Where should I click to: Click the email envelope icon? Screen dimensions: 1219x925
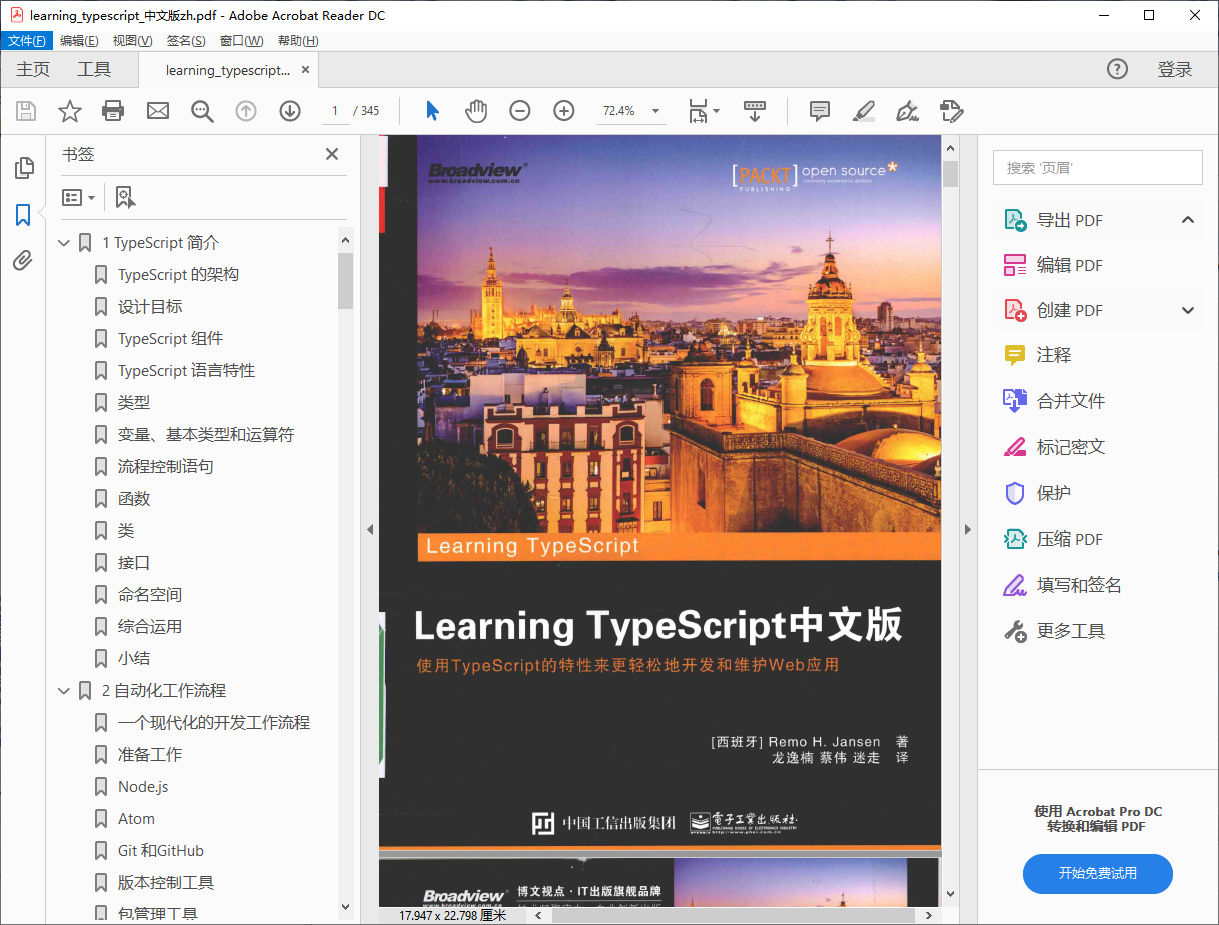pyautogui.click(x=158, y=111)
